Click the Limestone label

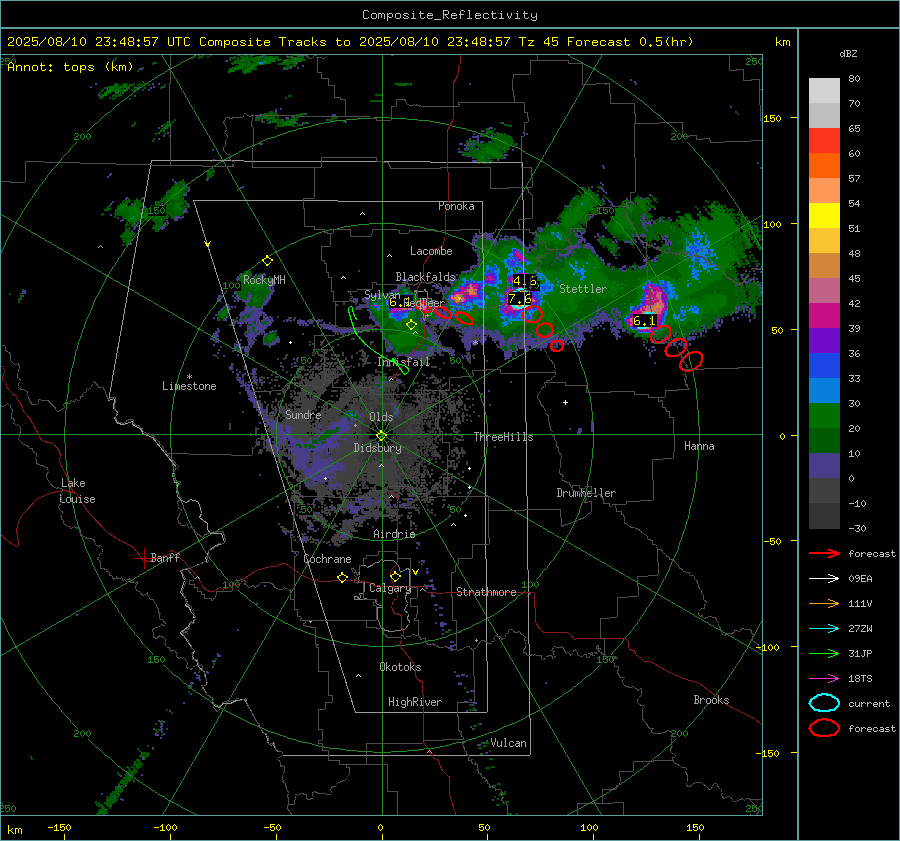coord(189,386)
